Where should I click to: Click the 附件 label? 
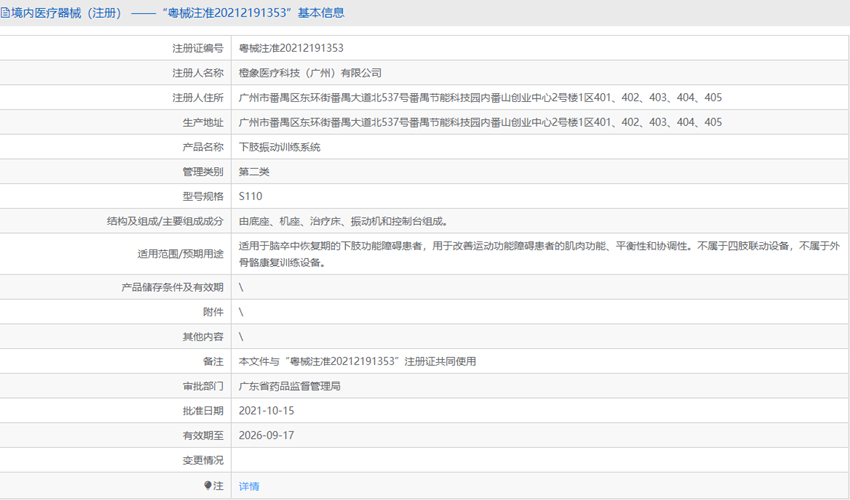click(x=213, y=312)
